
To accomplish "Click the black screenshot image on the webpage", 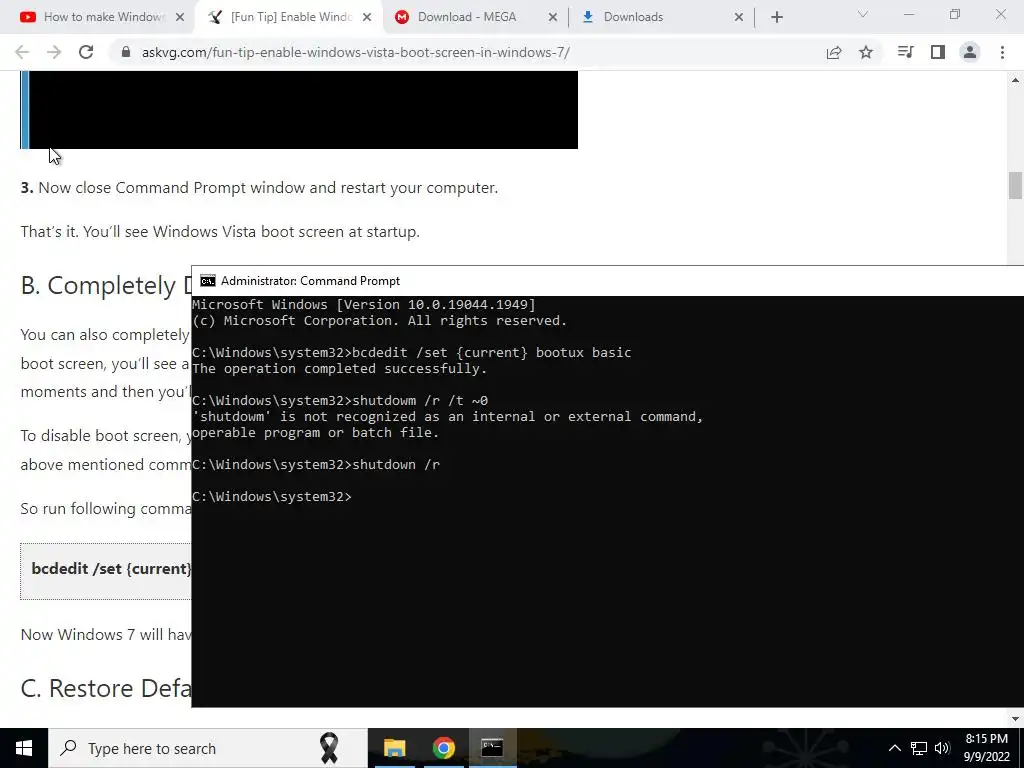I will click(299, 110).
